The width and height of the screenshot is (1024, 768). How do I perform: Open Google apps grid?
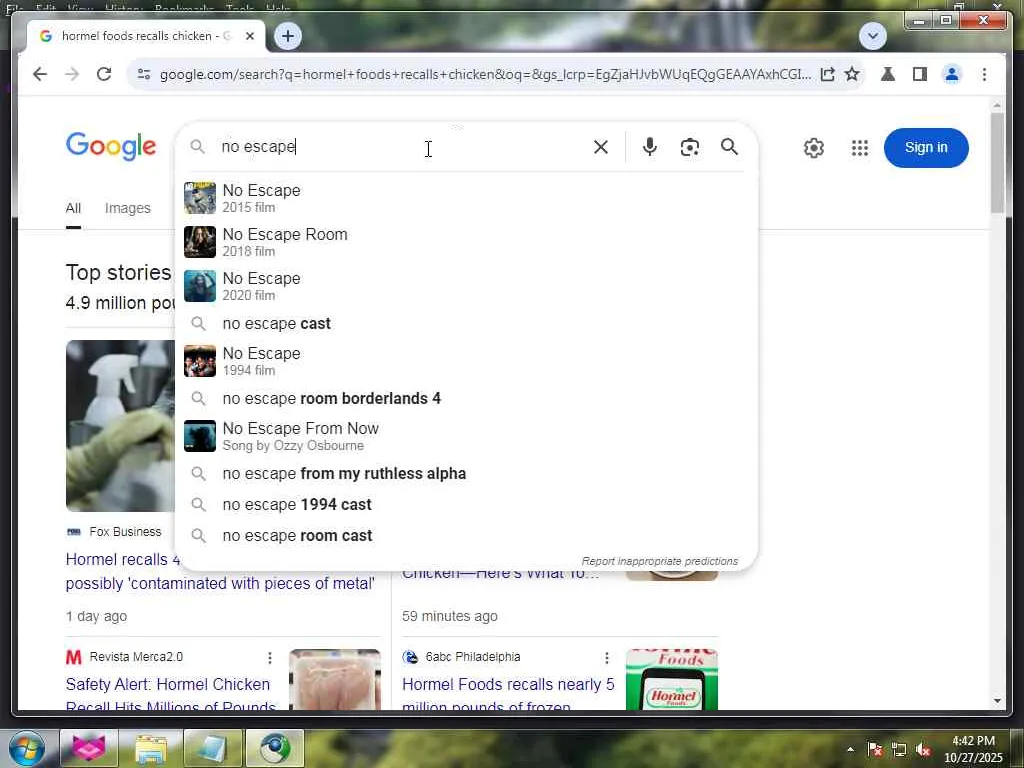(x=859, y=148)
